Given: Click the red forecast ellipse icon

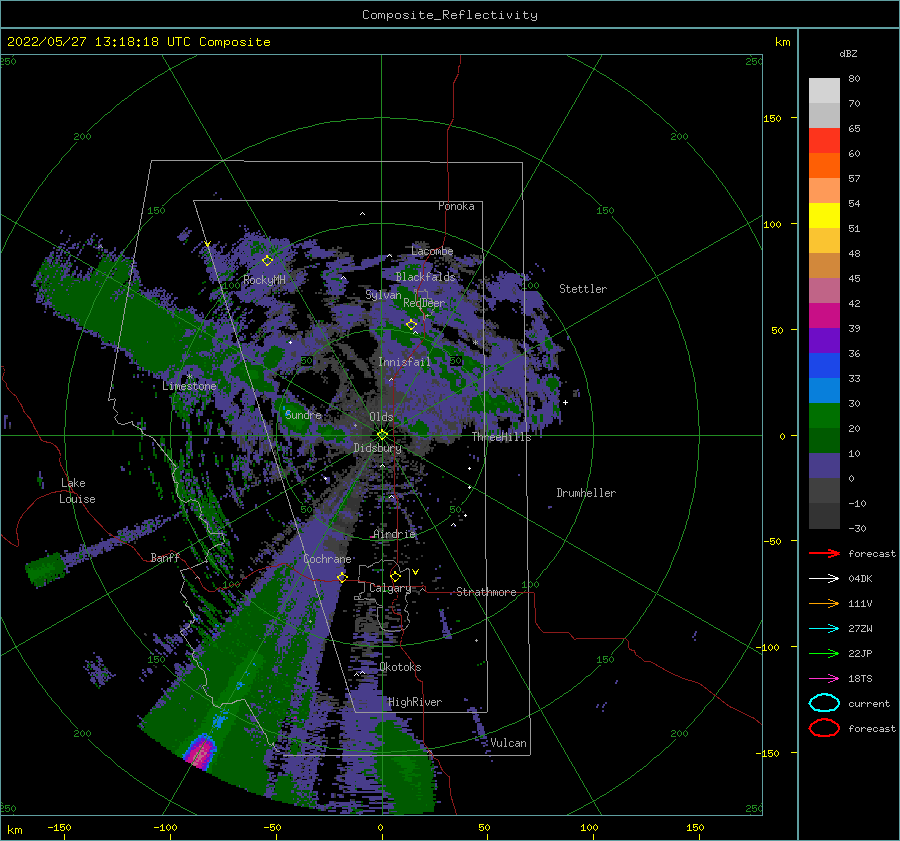Looking at the screenshot, I should pyautogui.click(x=824, y=728).
